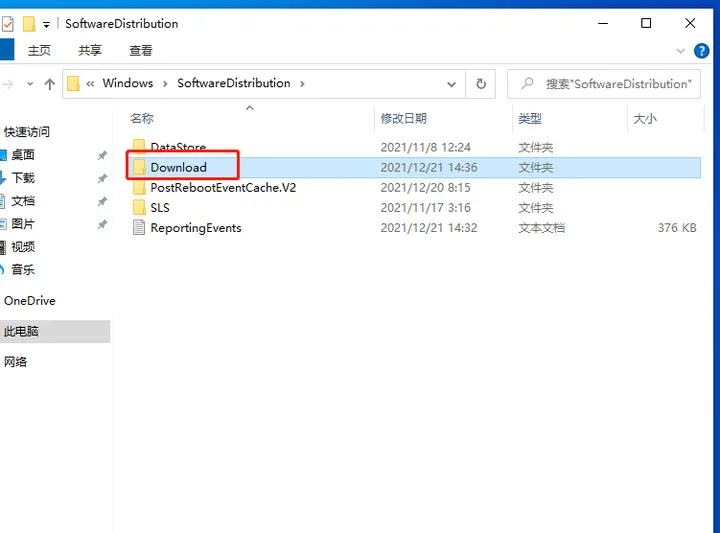Screen dimensions: 720x533
Task: Select 快速访问 in the navigation pane
Action: (27, 132)
